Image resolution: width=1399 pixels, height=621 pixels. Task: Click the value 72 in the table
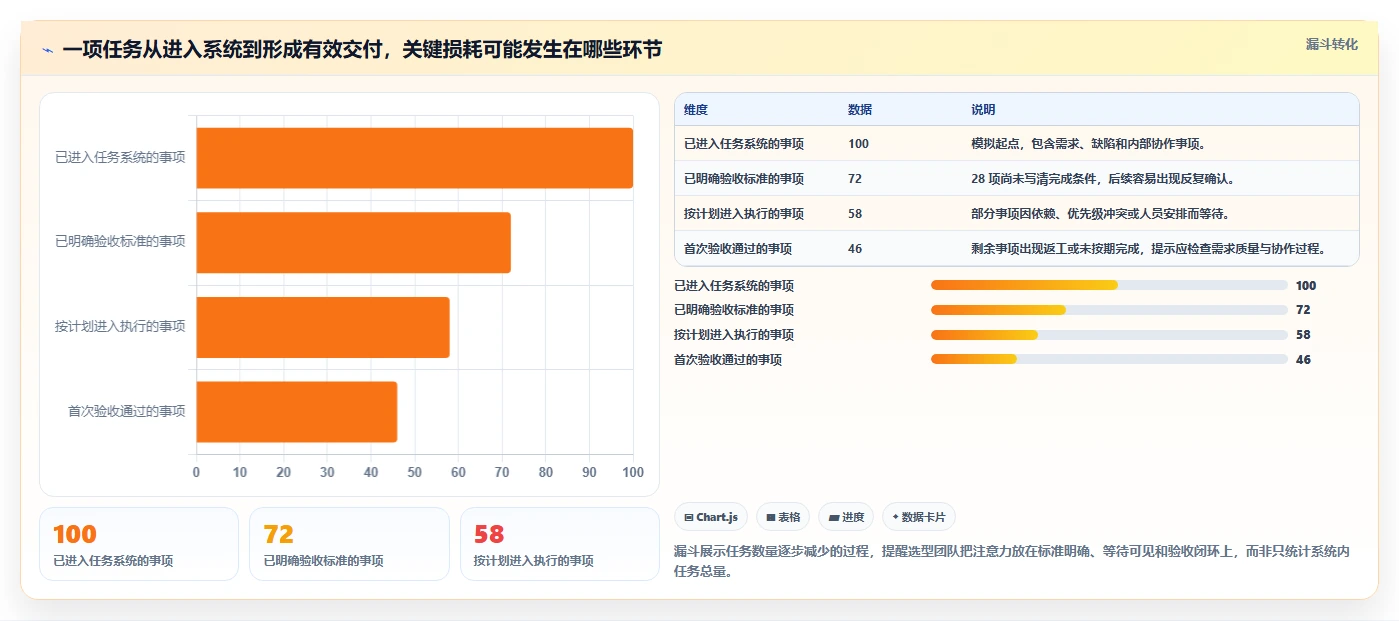coord(855,179)
